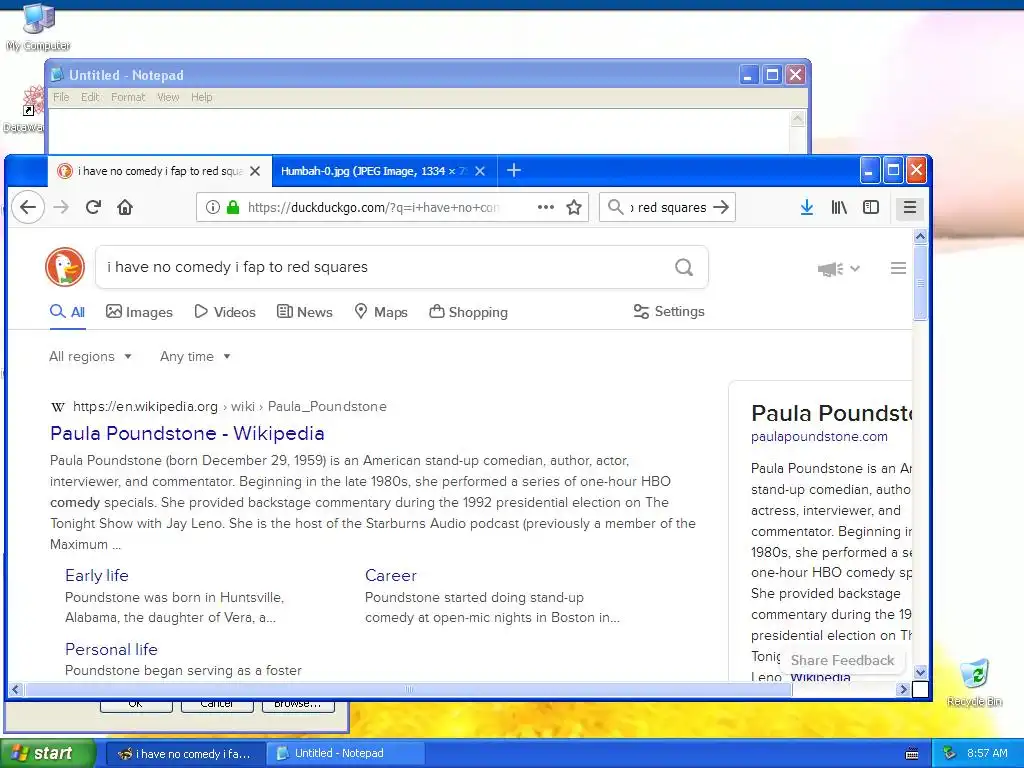Screen dimensions: 1024x768
Task: Open Notepad's Help menu
Action: pos(202,97)
